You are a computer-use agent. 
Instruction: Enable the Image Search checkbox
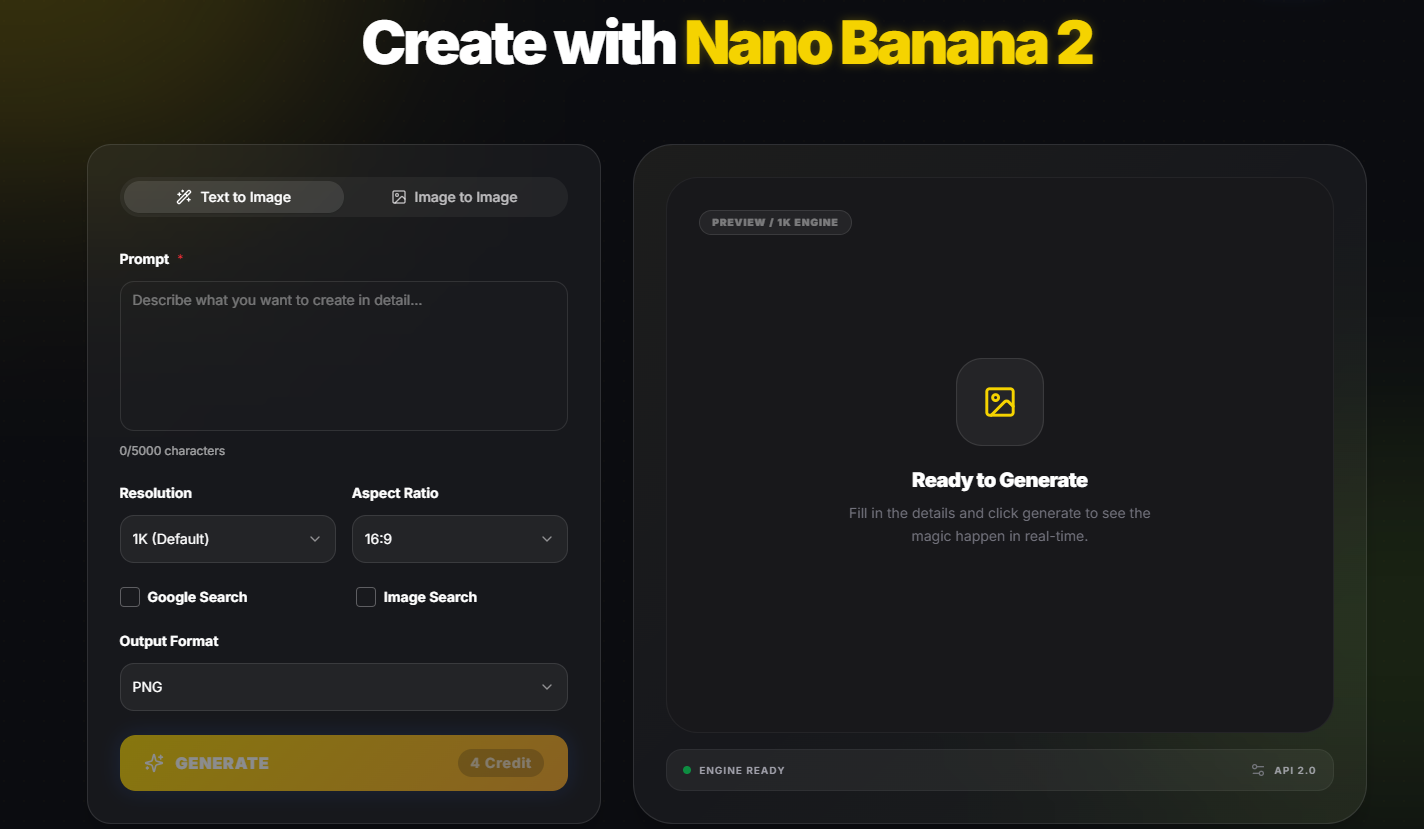[x=366, y=597]
